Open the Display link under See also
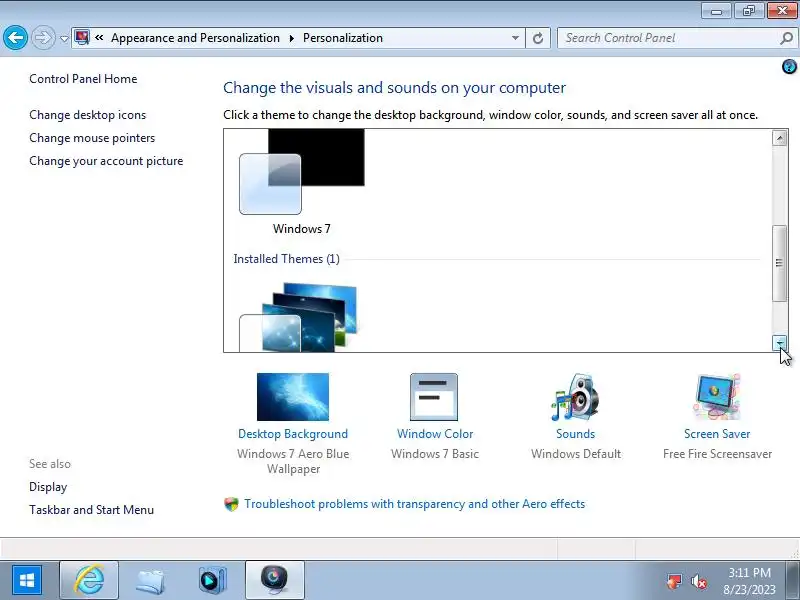The width and height of the screenshot is (800, 600). [x=48, y=487]
